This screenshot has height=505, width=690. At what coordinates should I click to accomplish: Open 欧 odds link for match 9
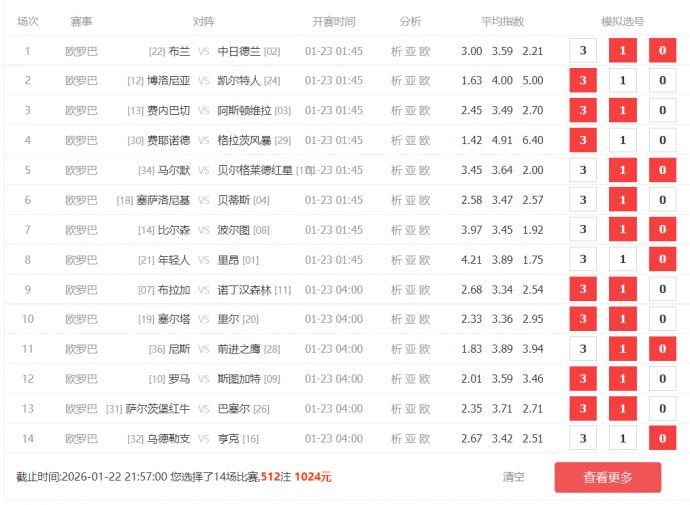[x=425, y=290]
